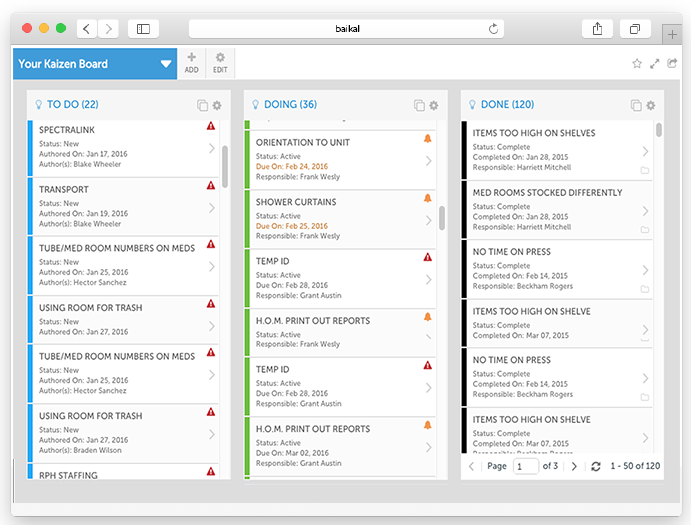Click the page number input field
This screenshot has height=525, width=691.
(x=525, y=466)
